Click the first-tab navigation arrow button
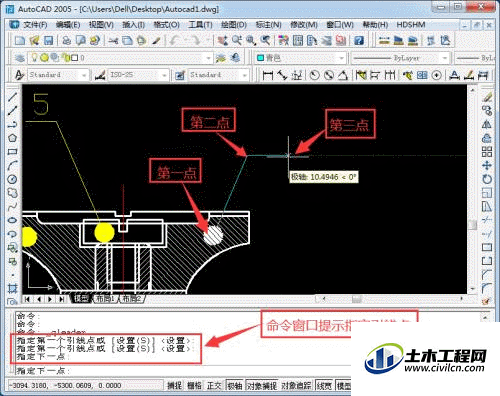 (x=27, y=299)
